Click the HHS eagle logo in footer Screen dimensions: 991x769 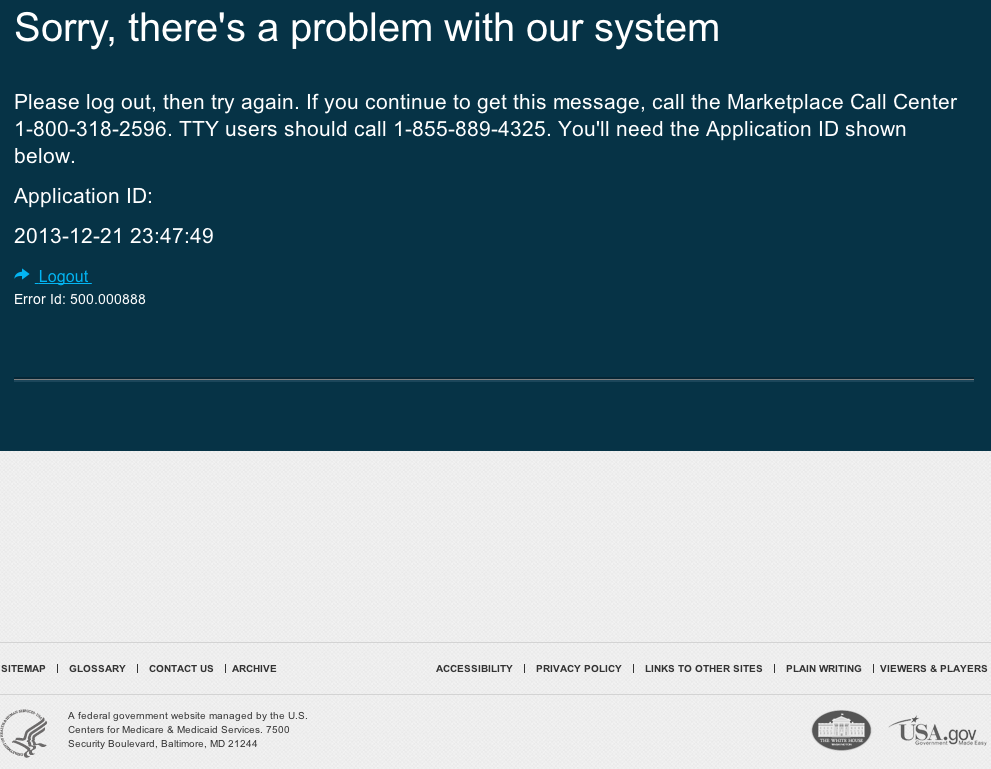coord(24,732)
